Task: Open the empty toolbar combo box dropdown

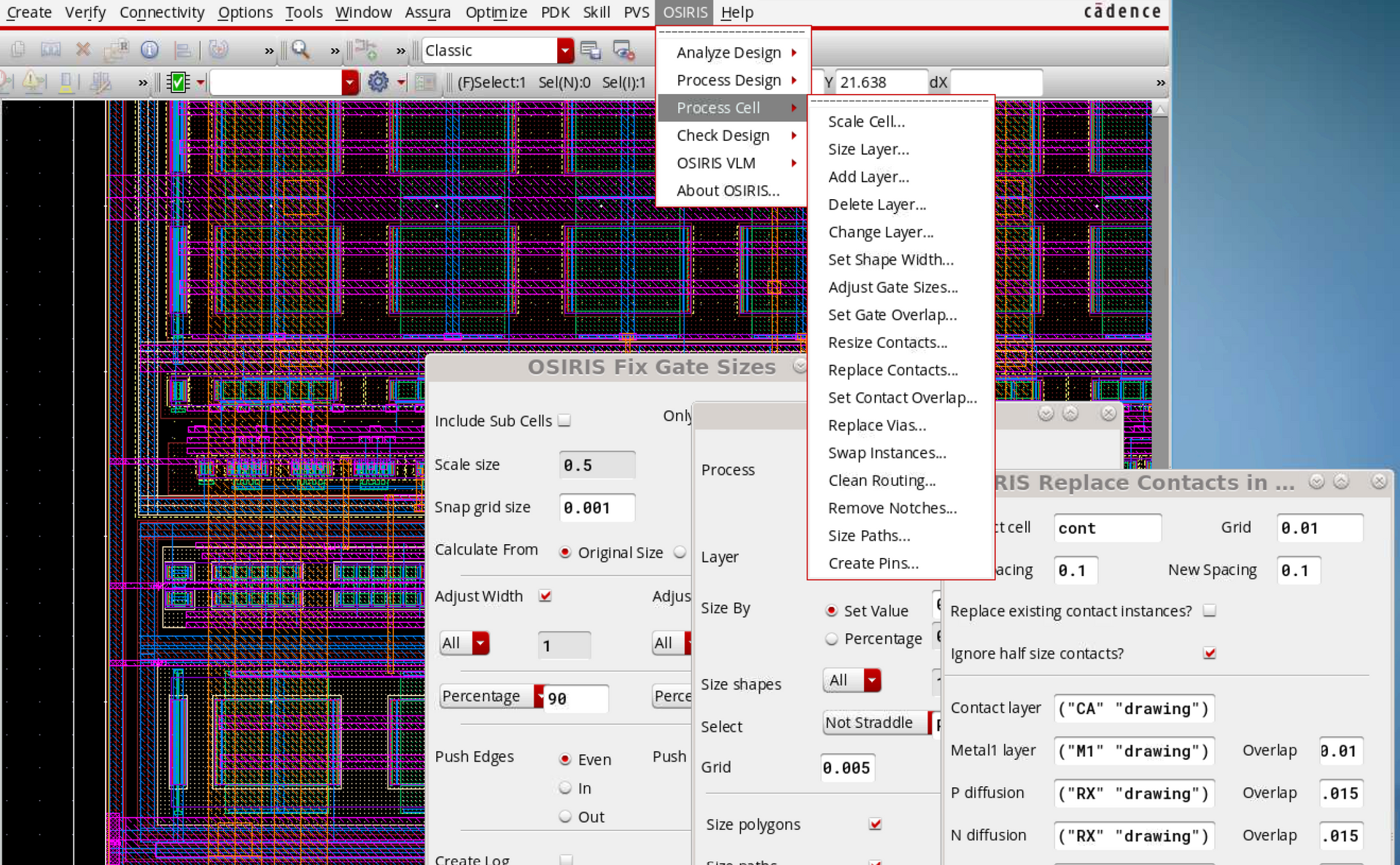Action: (350, 82)
